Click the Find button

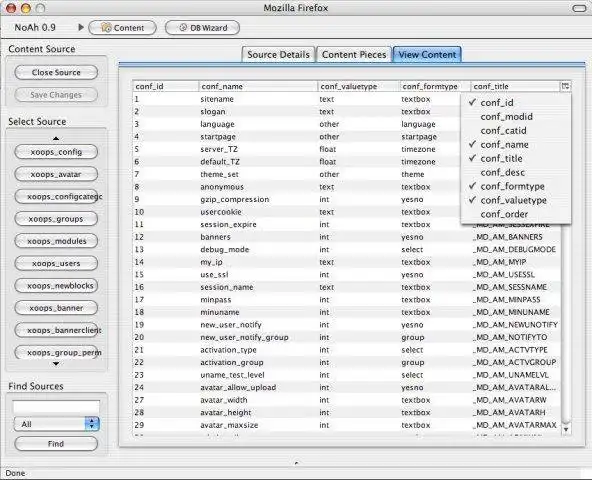(x=56, y=444)
